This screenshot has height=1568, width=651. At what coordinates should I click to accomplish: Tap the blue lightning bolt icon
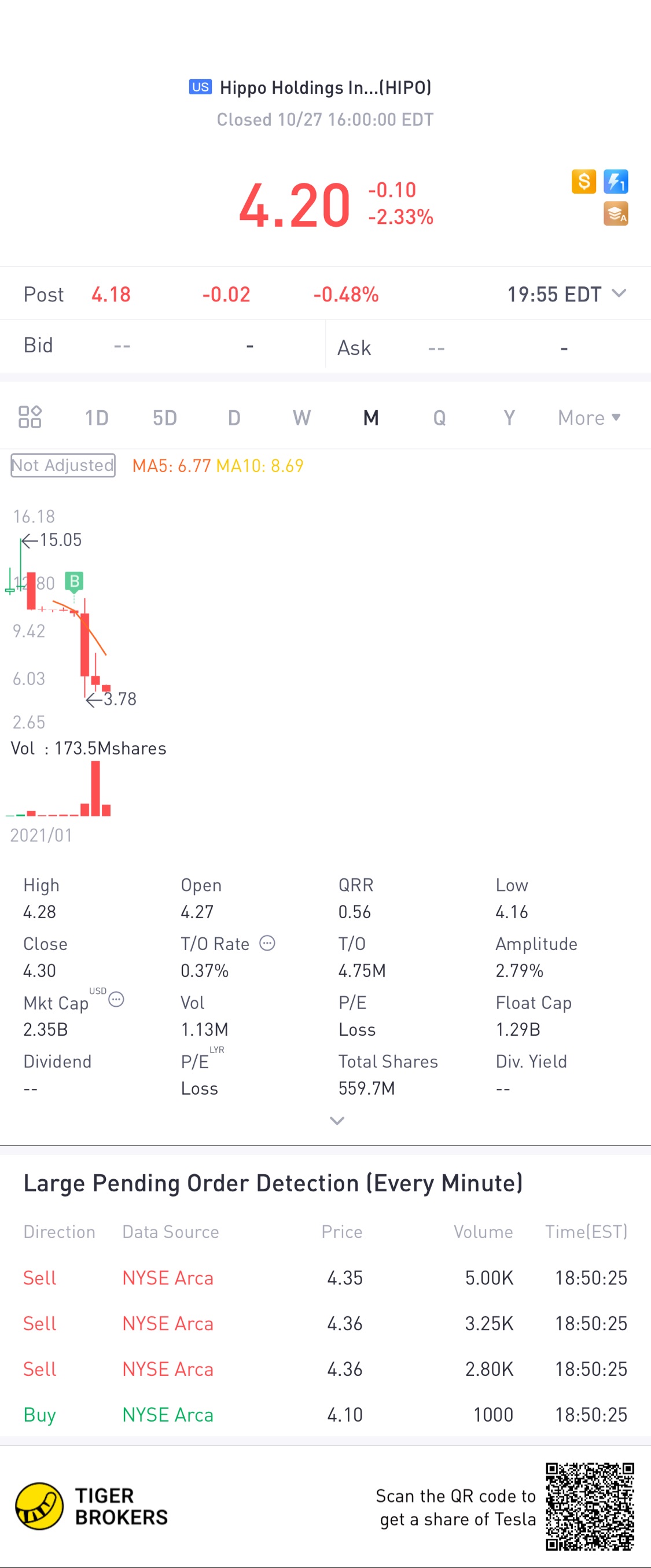[x=616, y=182]
